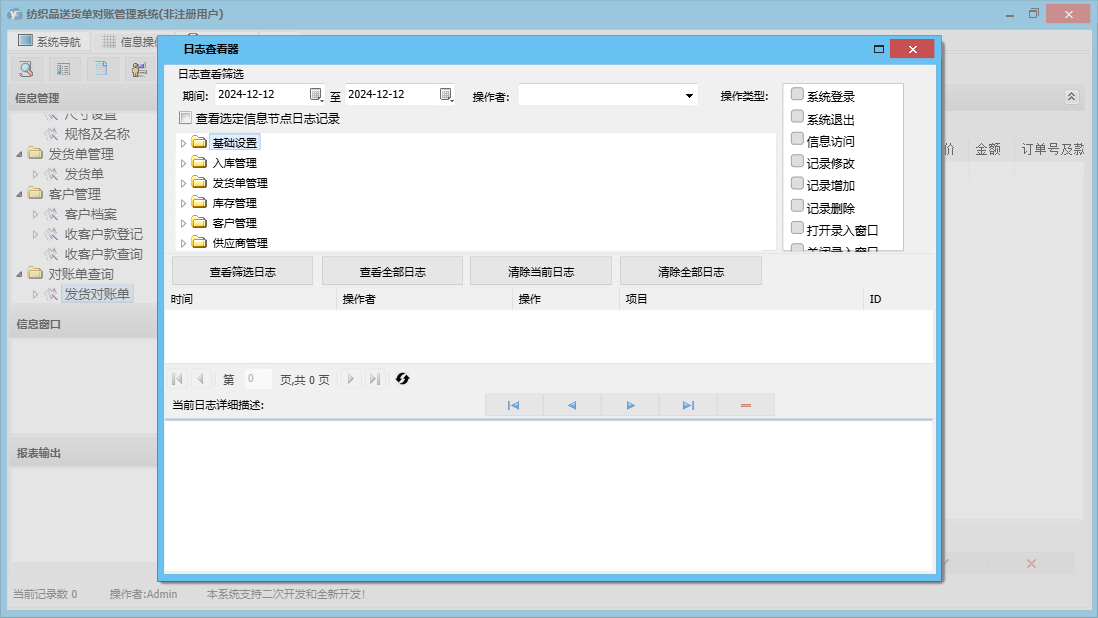1098x618 pixels.
Task: Click the 基础设置 folder icon
Action: point(200,143)
